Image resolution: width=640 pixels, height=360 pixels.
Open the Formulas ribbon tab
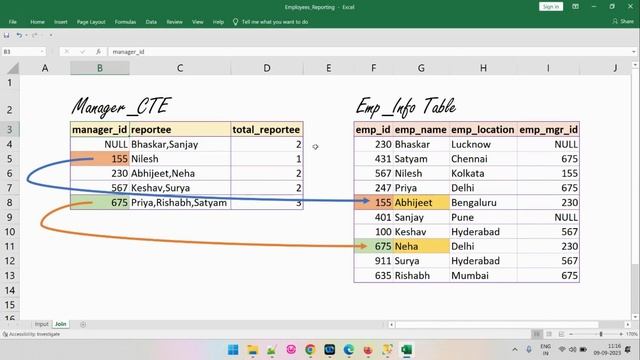(125, 22)
